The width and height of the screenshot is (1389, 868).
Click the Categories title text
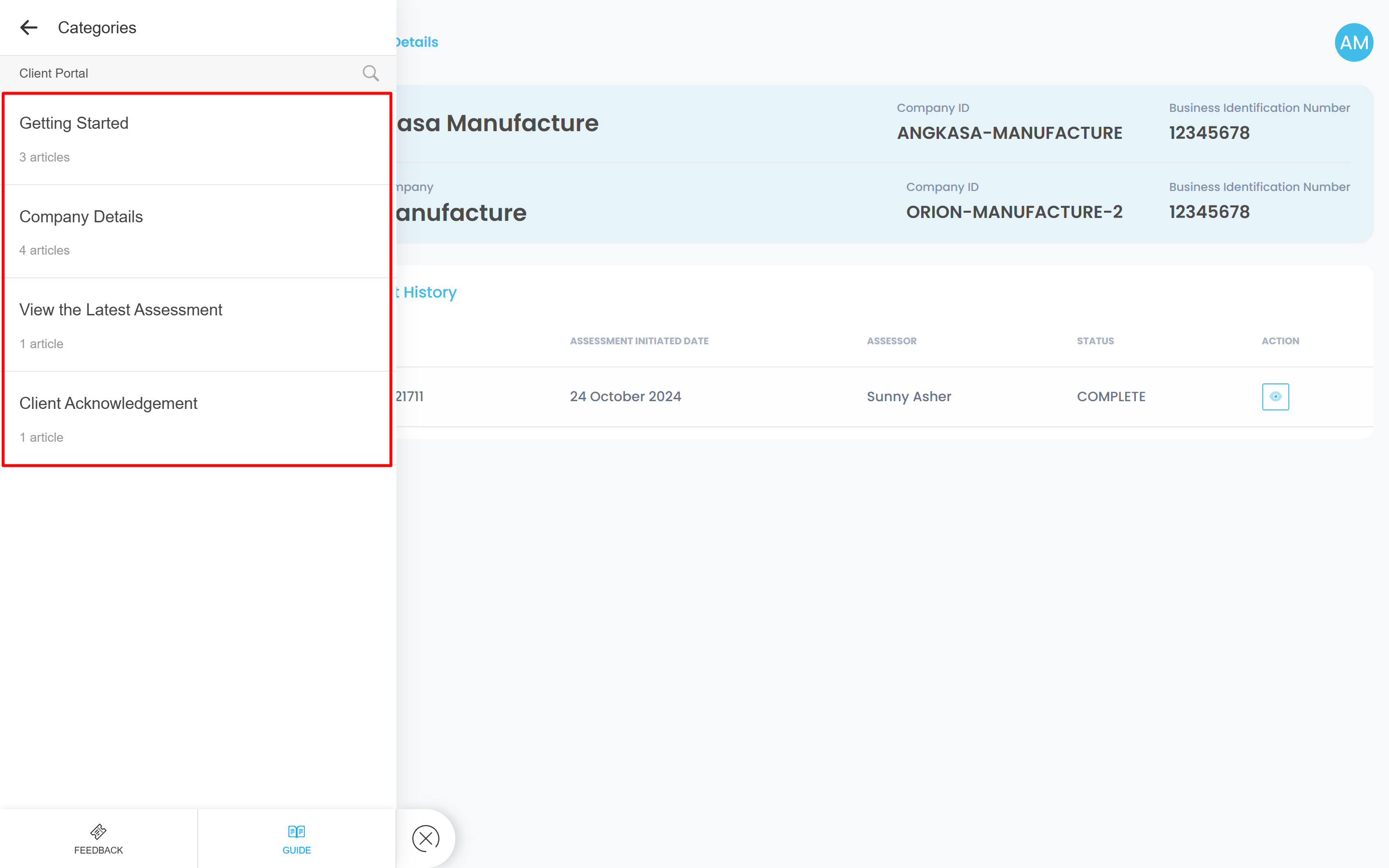(97, 27)
